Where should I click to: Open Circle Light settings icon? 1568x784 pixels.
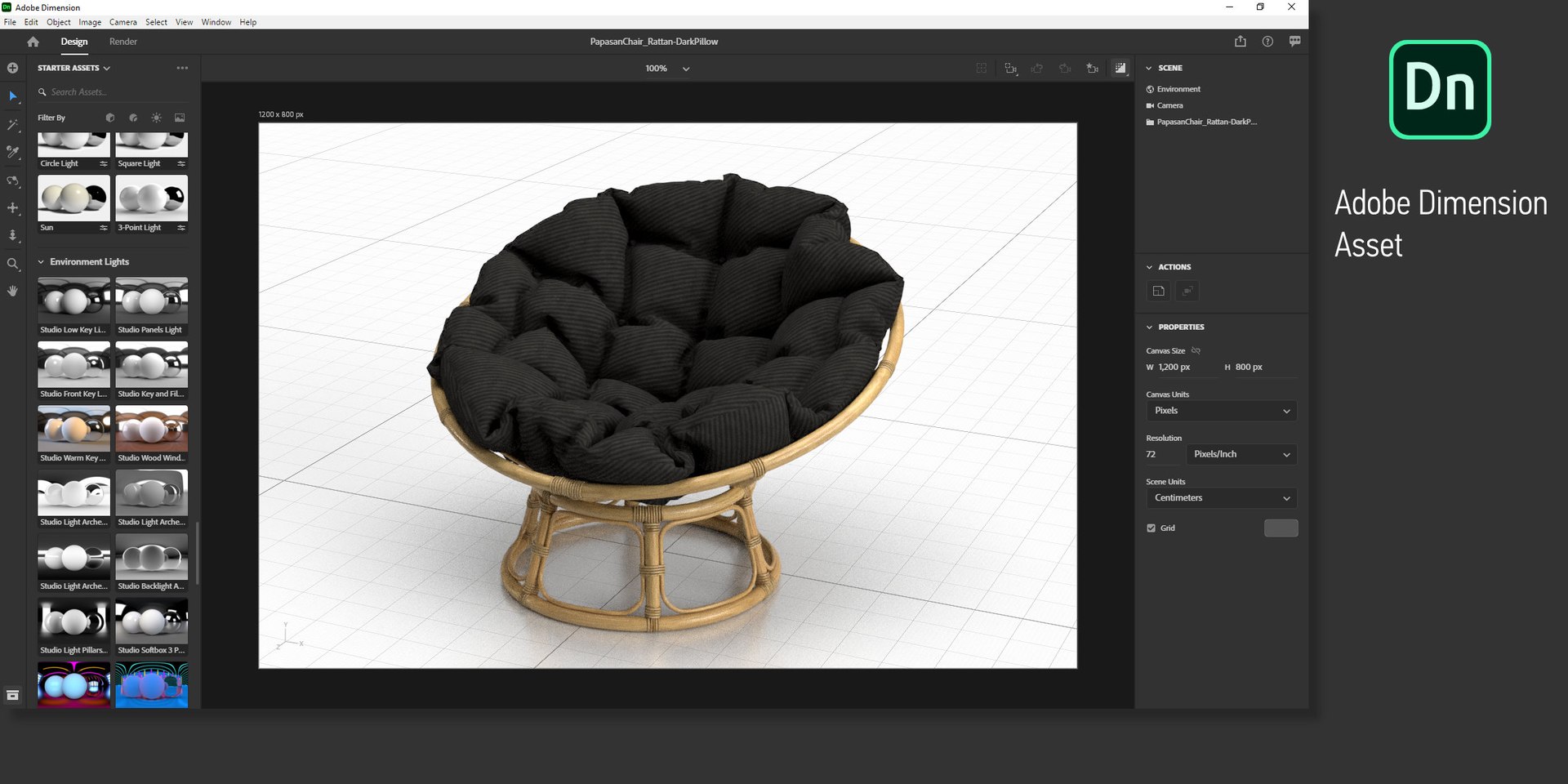pos(104,164)
